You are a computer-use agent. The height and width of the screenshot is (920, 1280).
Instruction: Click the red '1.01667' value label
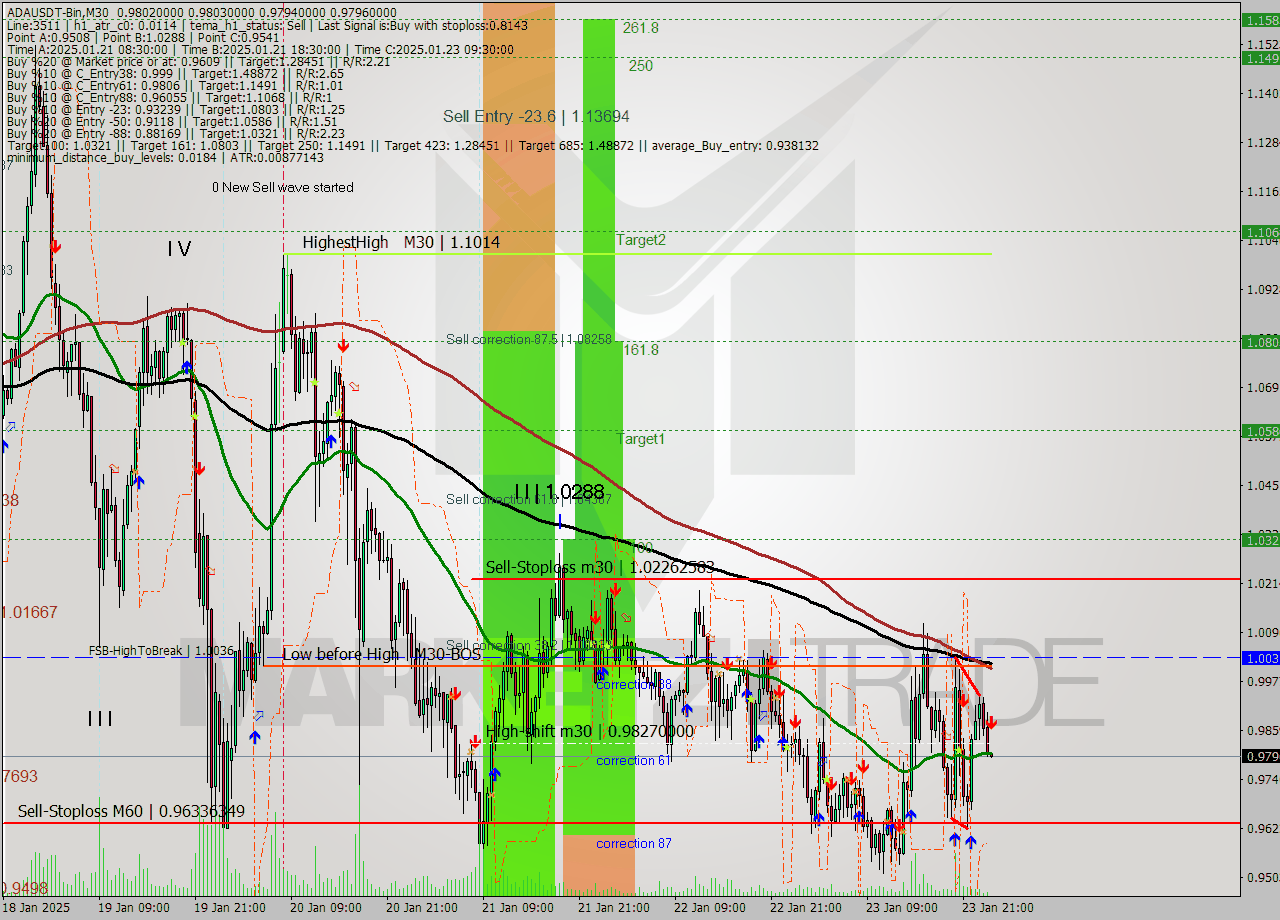[x=30, y=611]
